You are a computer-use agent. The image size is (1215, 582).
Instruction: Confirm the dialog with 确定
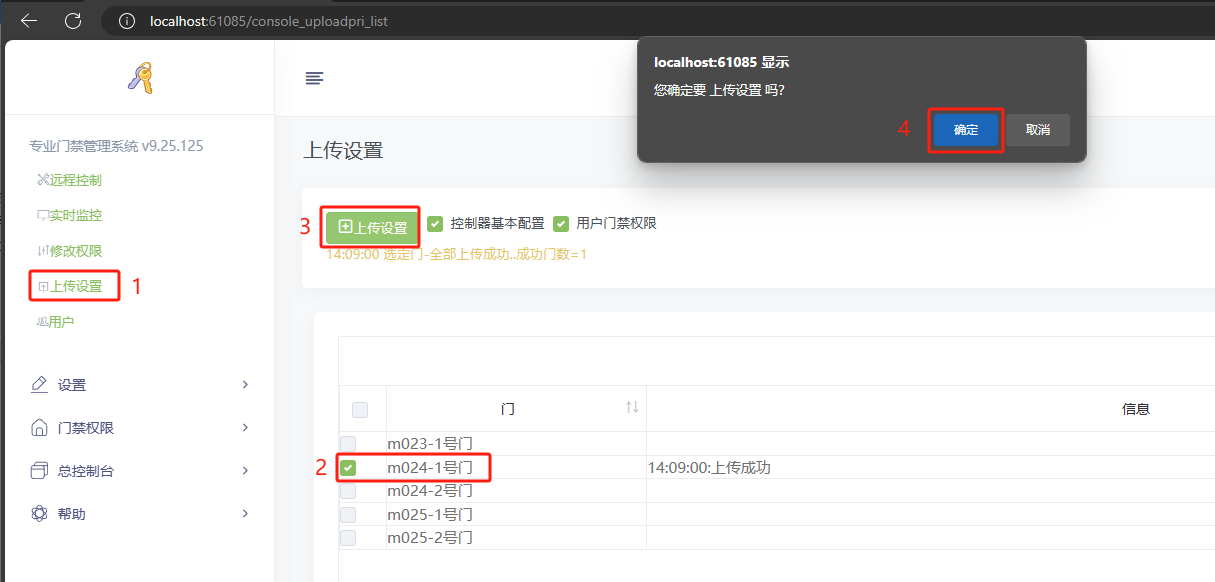966,130
